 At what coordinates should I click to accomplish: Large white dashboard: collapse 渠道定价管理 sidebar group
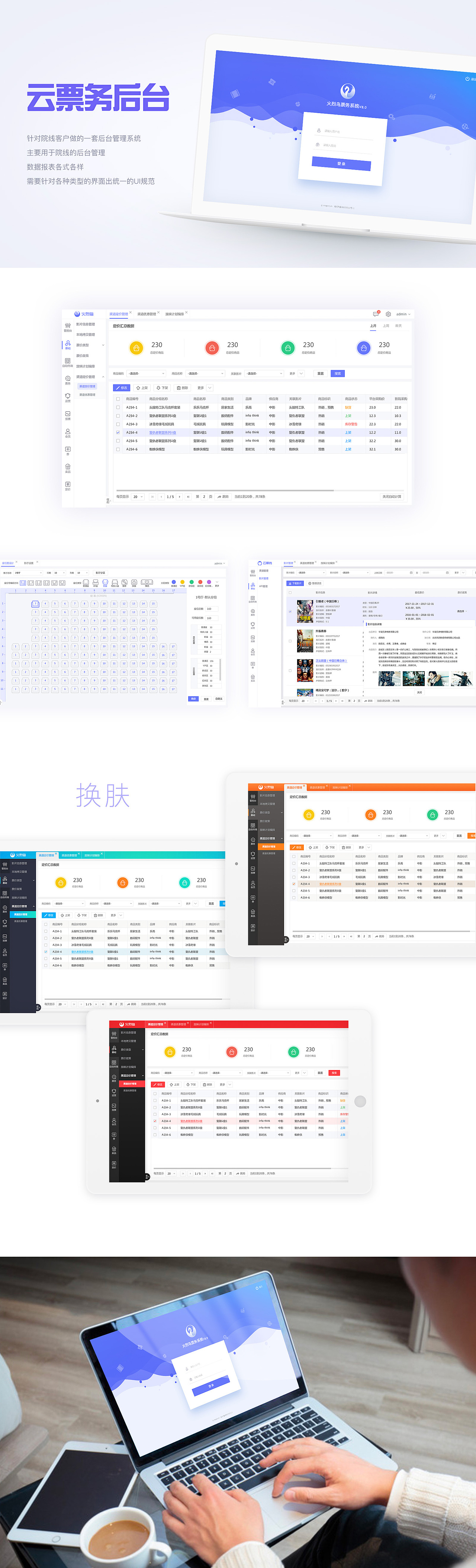90,377
